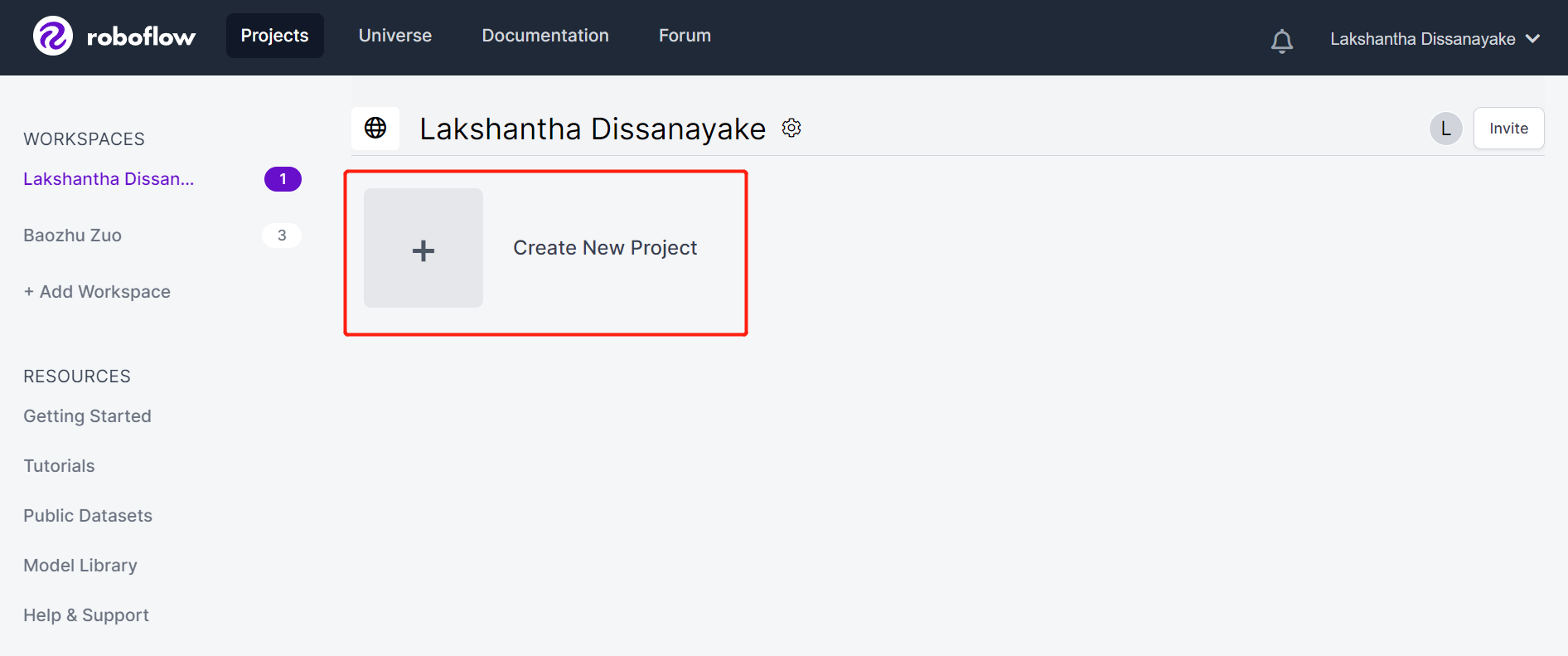Click Add Workspace link
Screen dimensions: 1568x656
click(97, 292)
